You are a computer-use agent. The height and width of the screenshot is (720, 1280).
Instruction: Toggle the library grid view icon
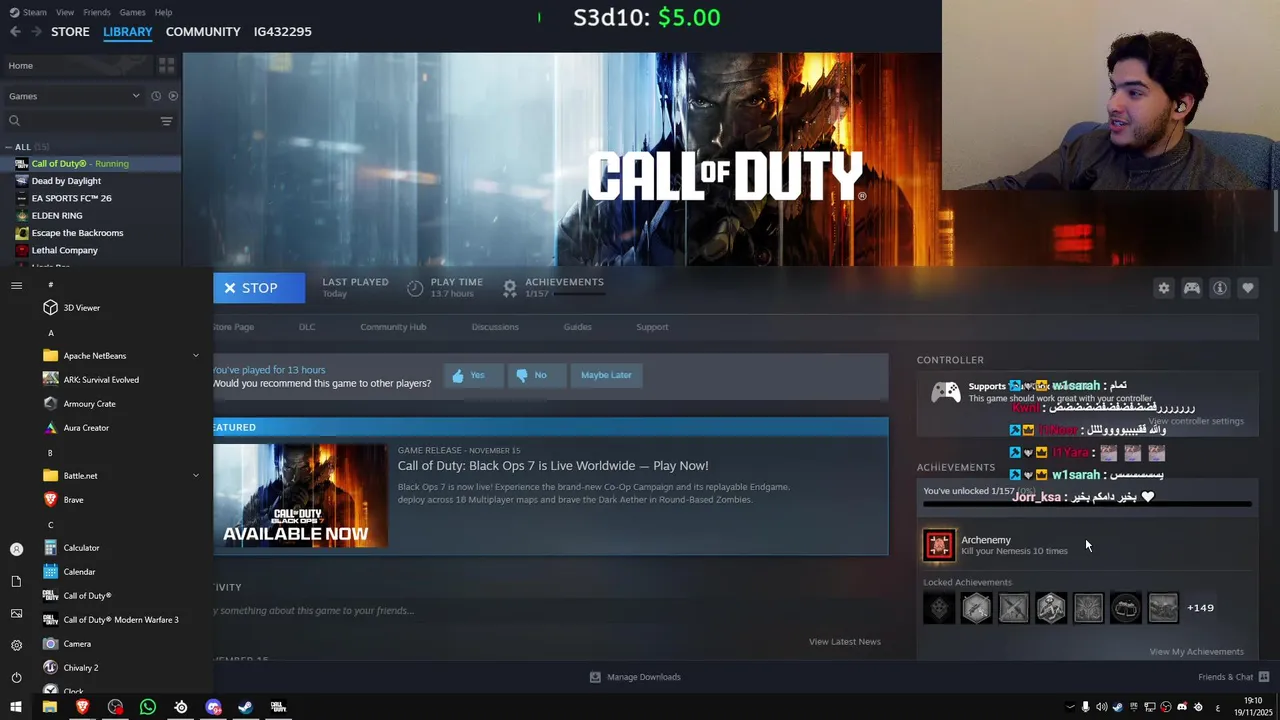(166, 65)
